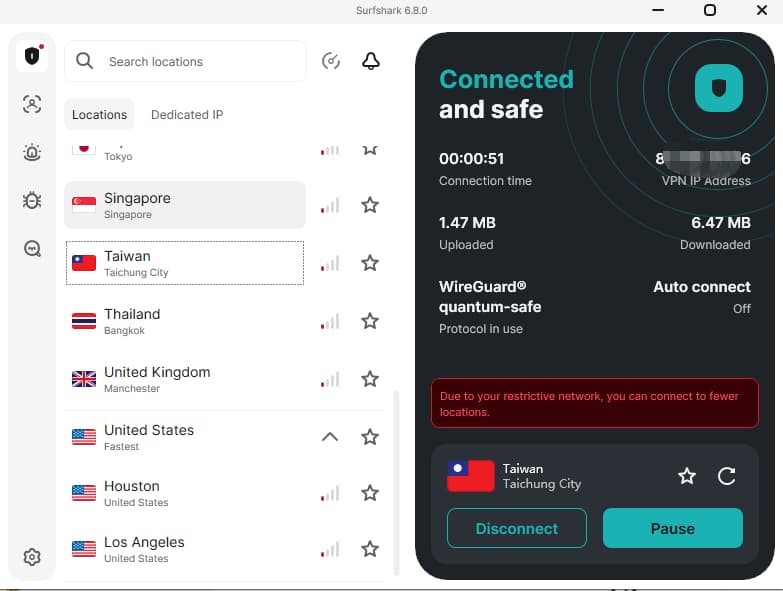Favorite the Singapore location star

tap(370, 205)
